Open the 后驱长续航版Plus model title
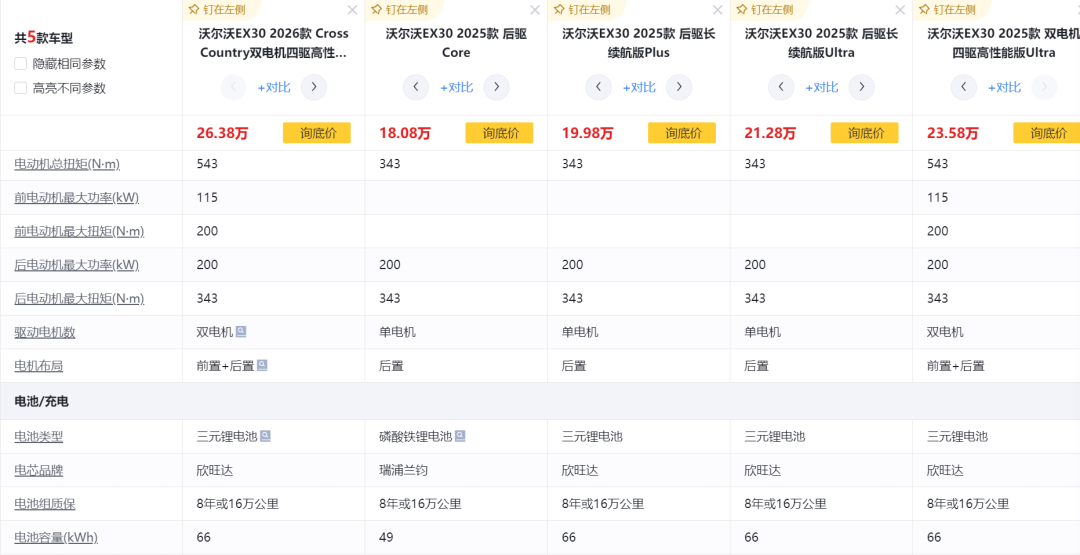This screenshot has width=1080, height=555. pos(638,43)
